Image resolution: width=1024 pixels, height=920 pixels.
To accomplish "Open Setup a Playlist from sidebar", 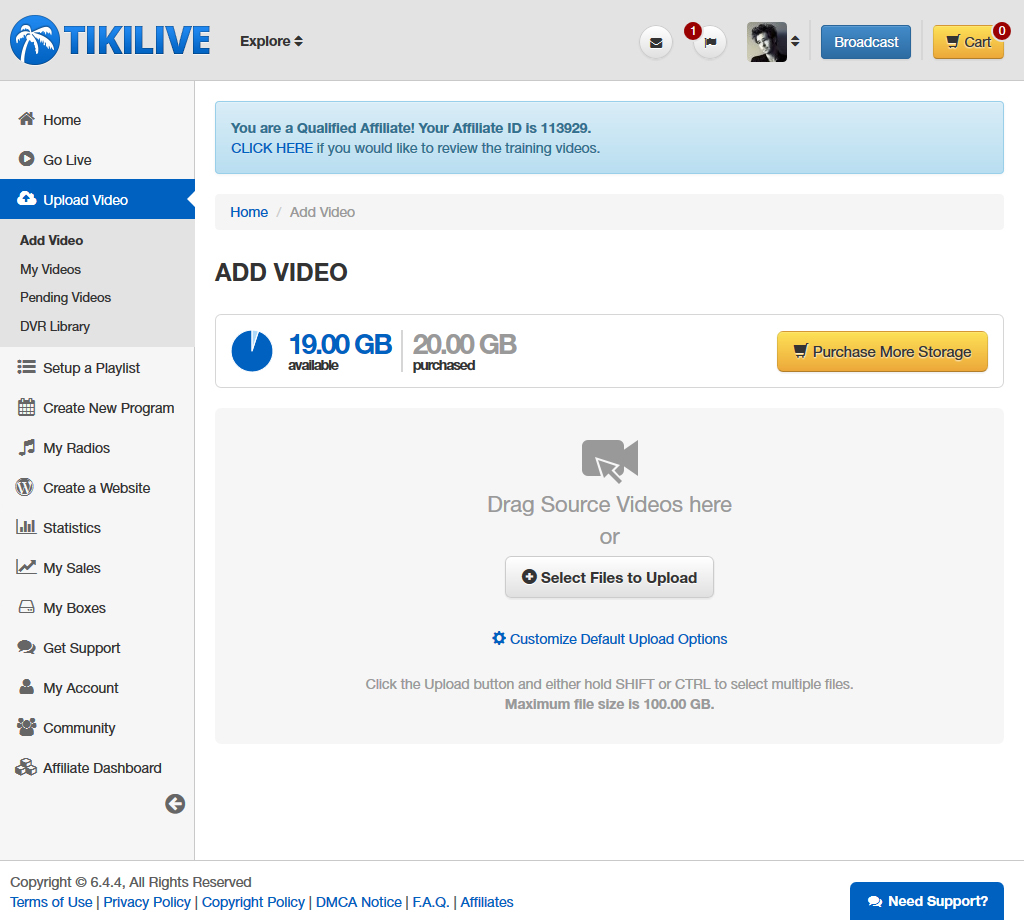I will [91, 368].
